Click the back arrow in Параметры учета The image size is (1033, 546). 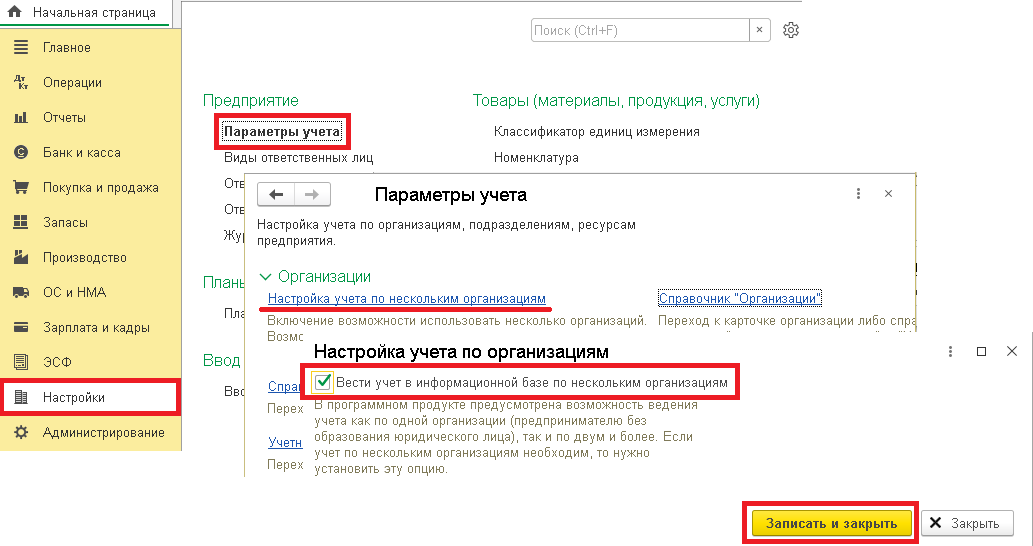tap(277, 194)
